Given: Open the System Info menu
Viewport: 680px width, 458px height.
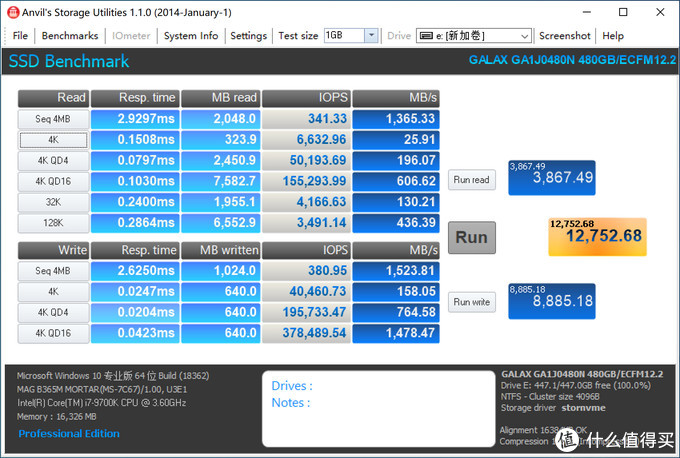Looking at the screenshot, I should pyautogui.click(x=190, y=36).
